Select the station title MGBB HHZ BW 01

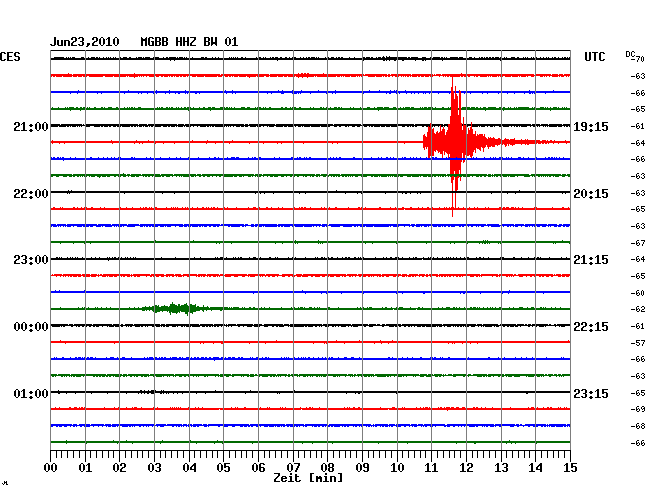[x=189, y=42]
